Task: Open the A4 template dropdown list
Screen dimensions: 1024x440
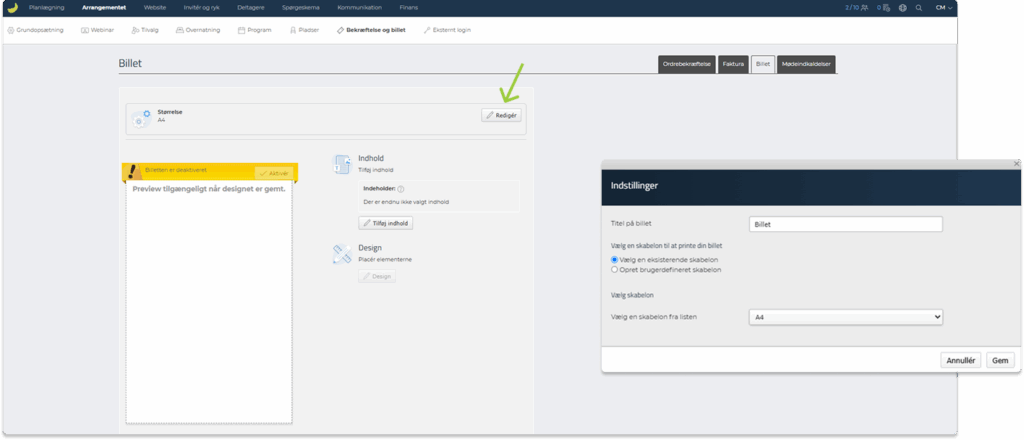Action: (x=845, y=317)
